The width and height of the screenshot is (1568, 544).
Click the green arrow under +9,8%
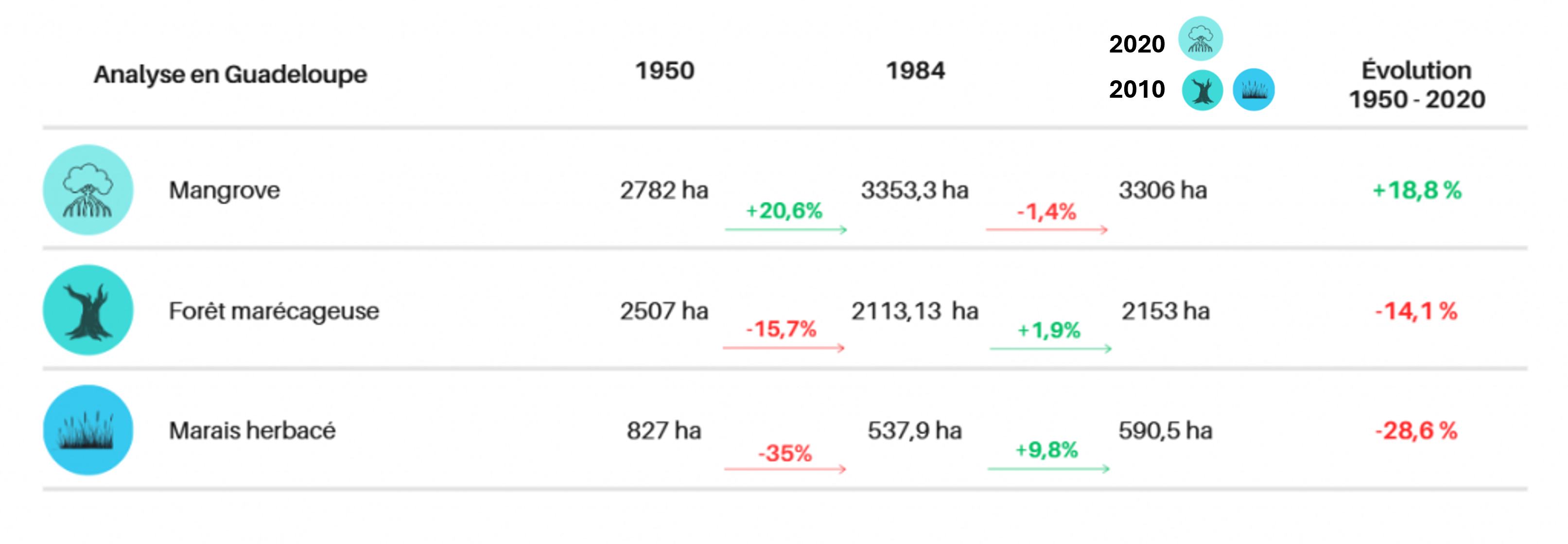click(x=1048, y=469)
